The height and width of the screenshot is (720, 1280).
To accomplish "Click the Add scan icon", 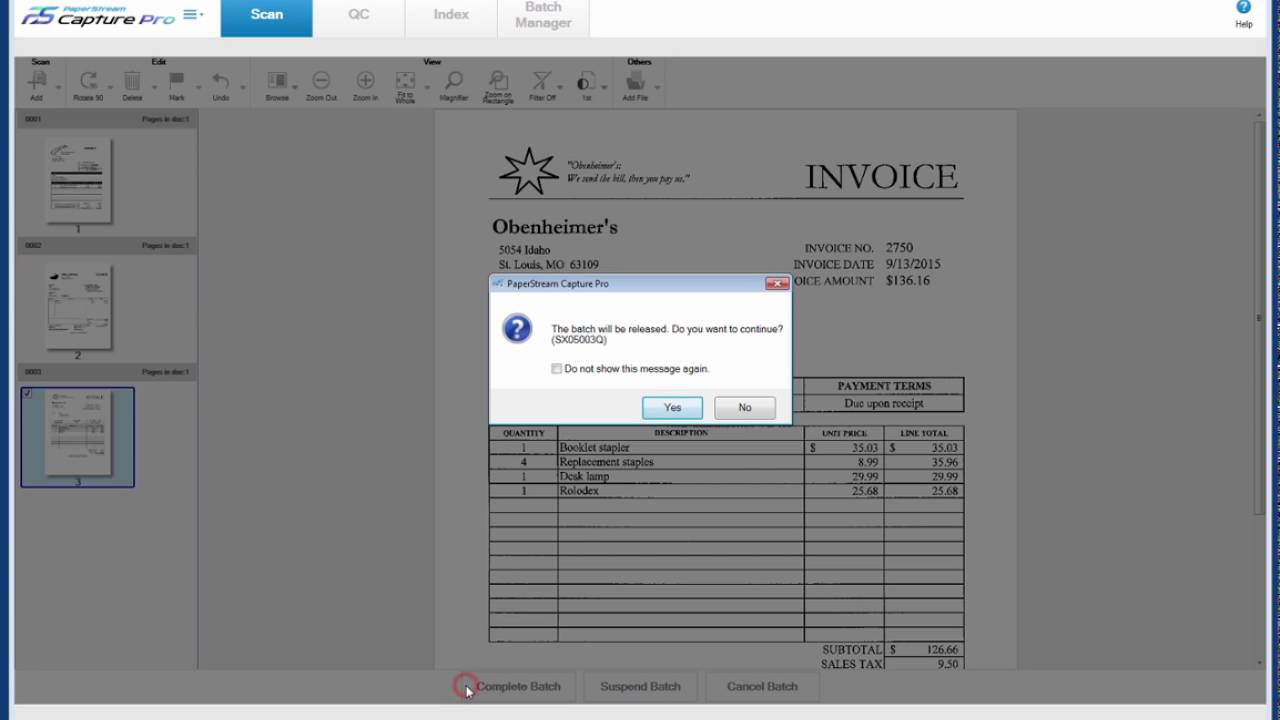I will pos(37,81).
